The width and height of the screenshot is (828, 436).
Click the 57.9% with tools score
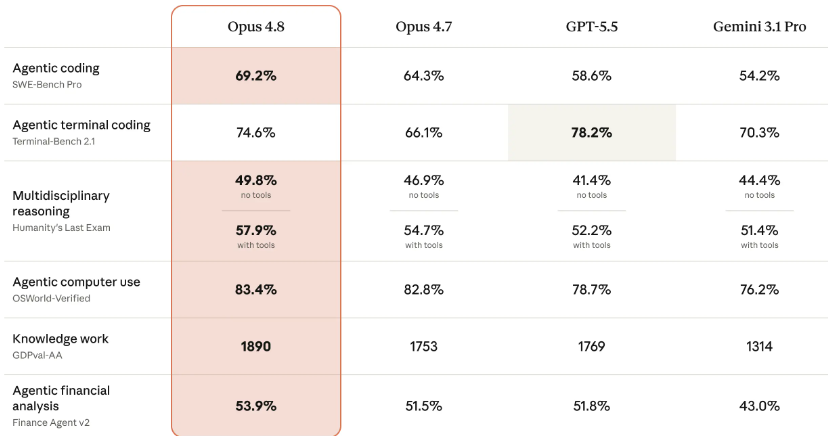pyautogui.click(x=256, y=231)
